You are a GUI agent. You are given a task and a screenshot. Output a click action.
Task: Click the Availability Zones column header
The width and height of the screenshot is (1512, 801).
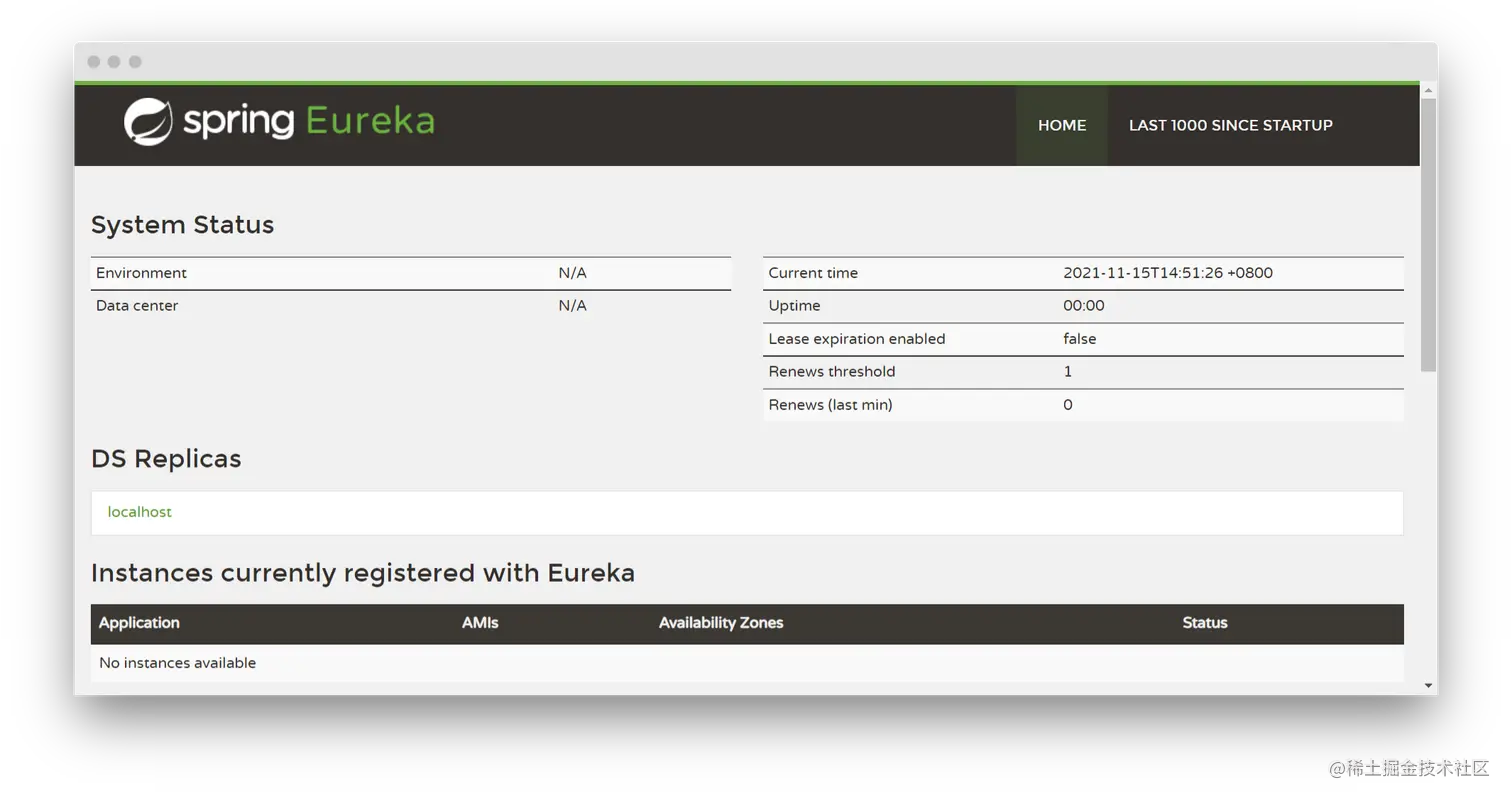pos(721,623)
